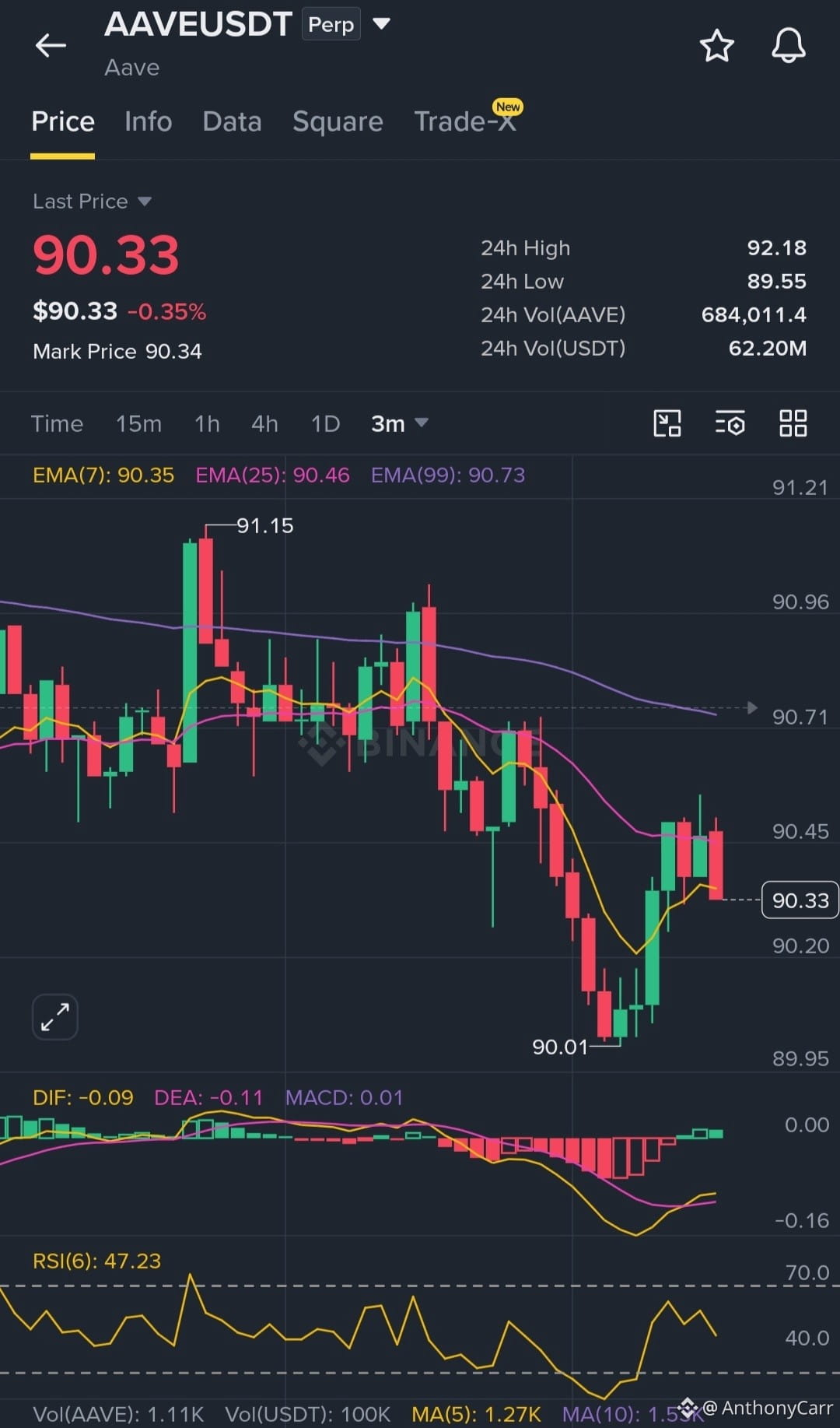Select the 1h timeframe

tap(207, 423)
